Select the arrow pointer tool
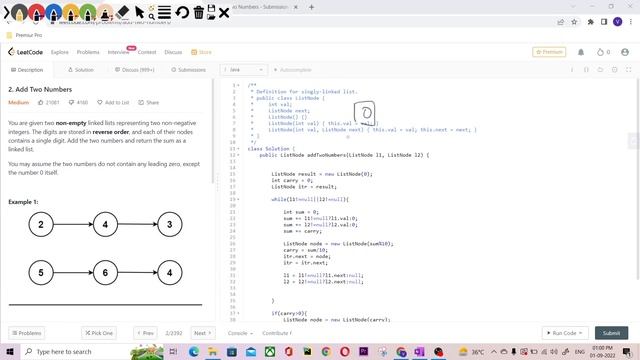Screen dimensions: 640x360 pos(139,12)
